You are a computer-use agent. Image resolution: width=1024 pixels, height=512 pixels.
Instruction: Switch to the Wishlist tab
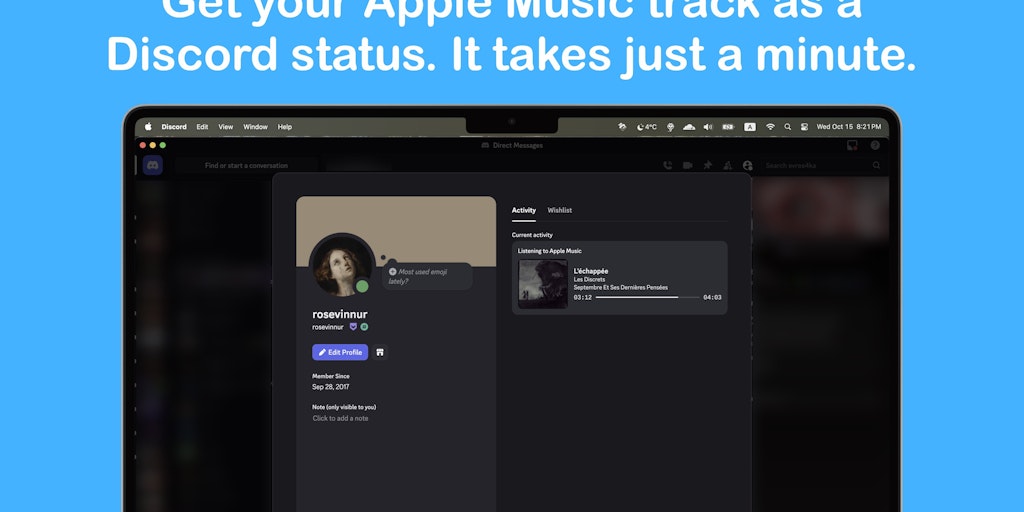[x=560, y=210]
